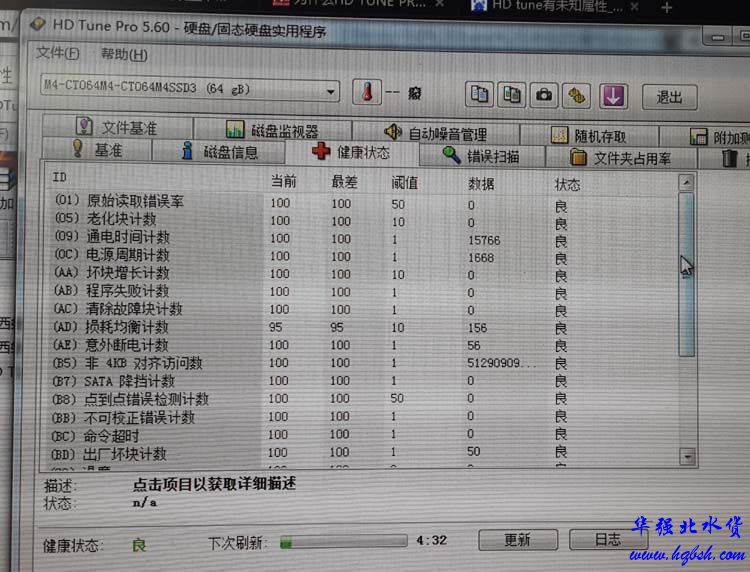Switch to the 磁盘信息 tab
The image size is (750, 572).
(219, 152)
